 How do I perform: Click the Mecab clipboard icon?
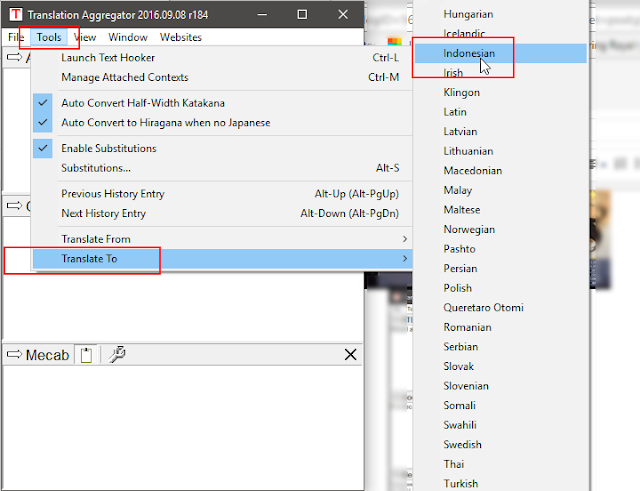click(x=86, y=355)
